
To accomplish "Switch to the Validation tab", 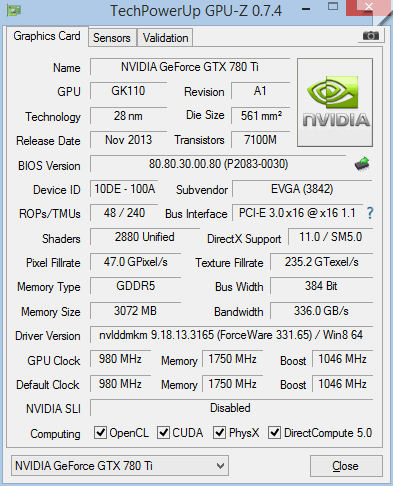I will 165,38.
